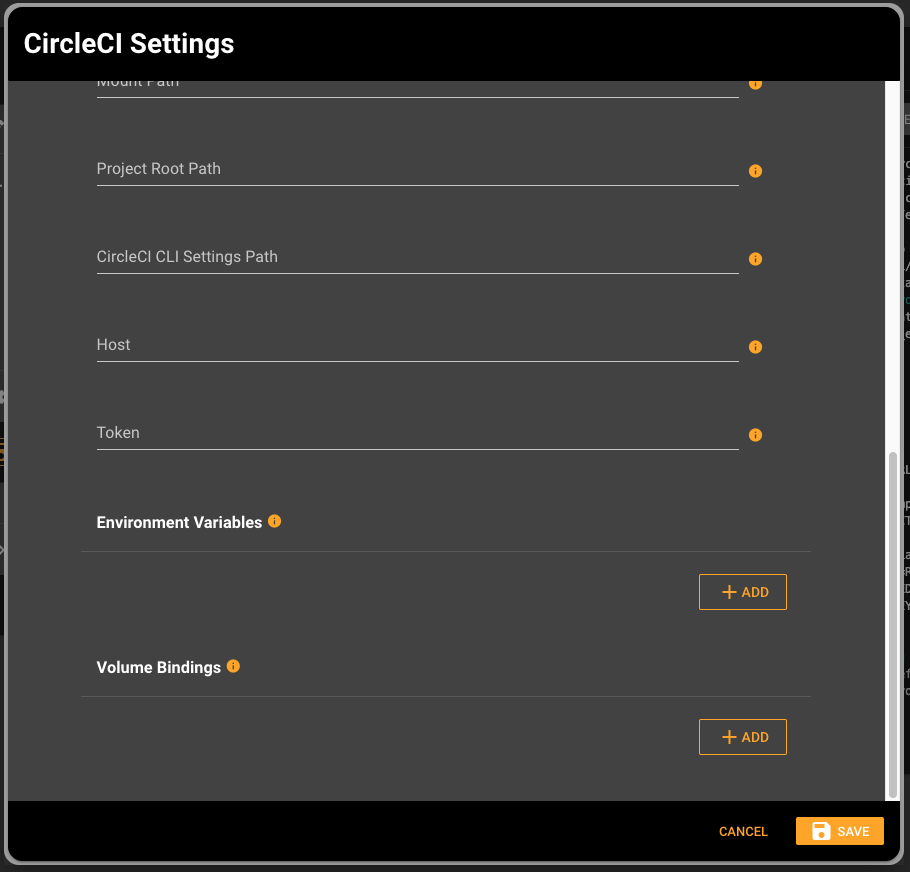Click into the Token input field

click(x=417, y=433)
